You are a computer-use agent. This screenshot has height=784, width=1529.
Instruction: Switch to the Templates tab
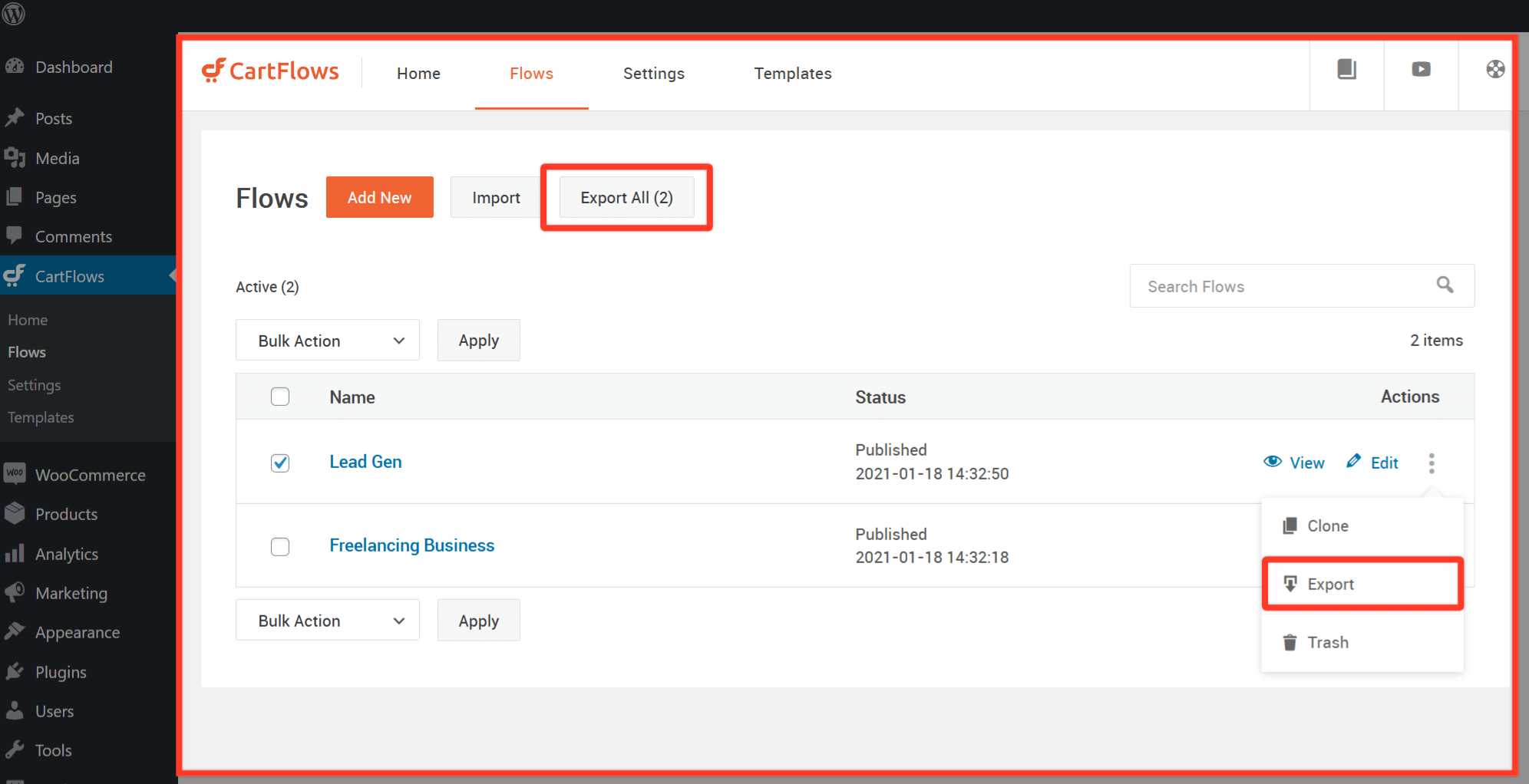[x=792, y=73]
